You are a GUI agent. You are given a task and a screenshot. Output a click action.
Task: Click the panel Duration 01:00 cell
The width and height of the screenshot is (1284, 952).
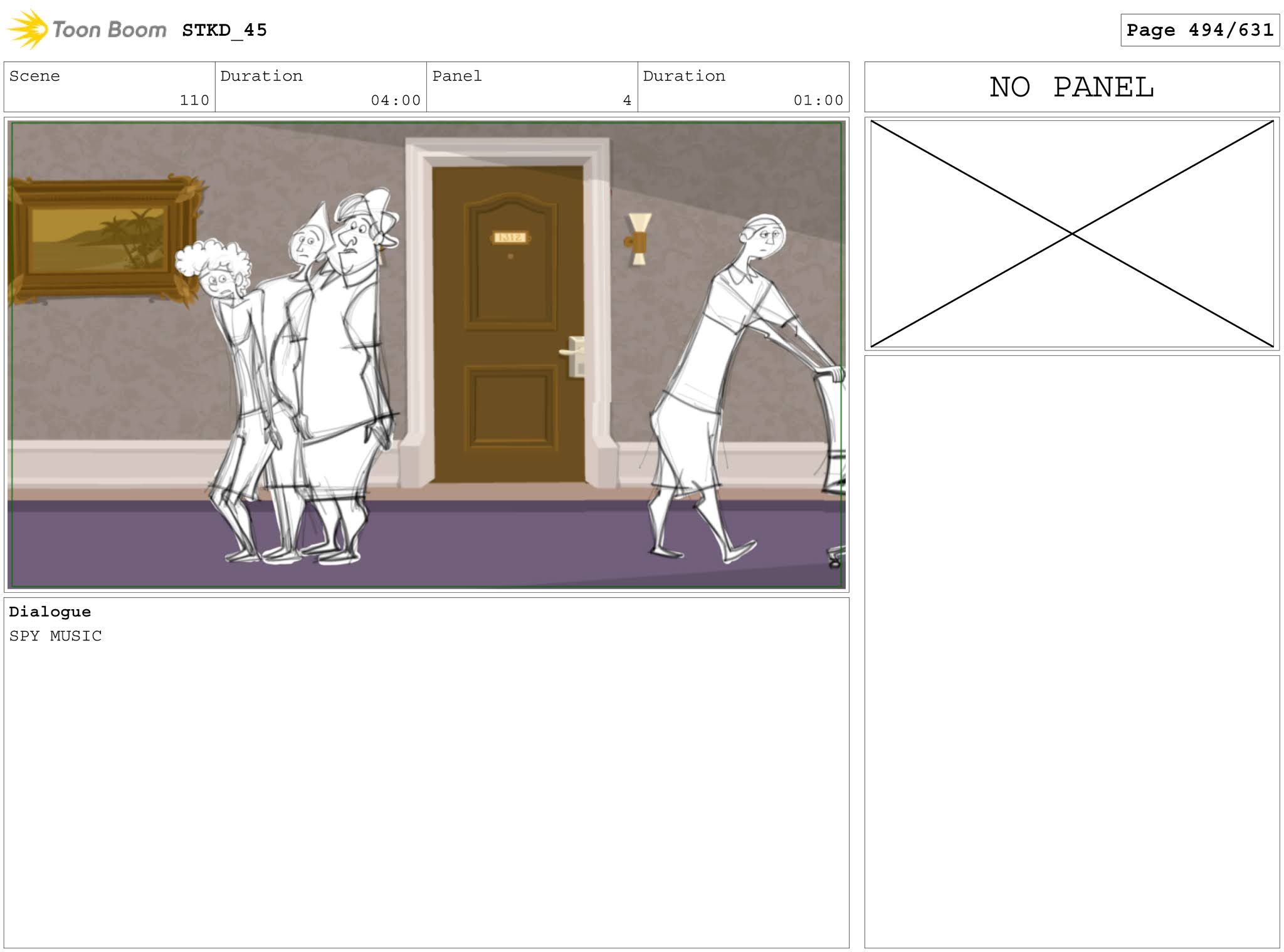743,87
